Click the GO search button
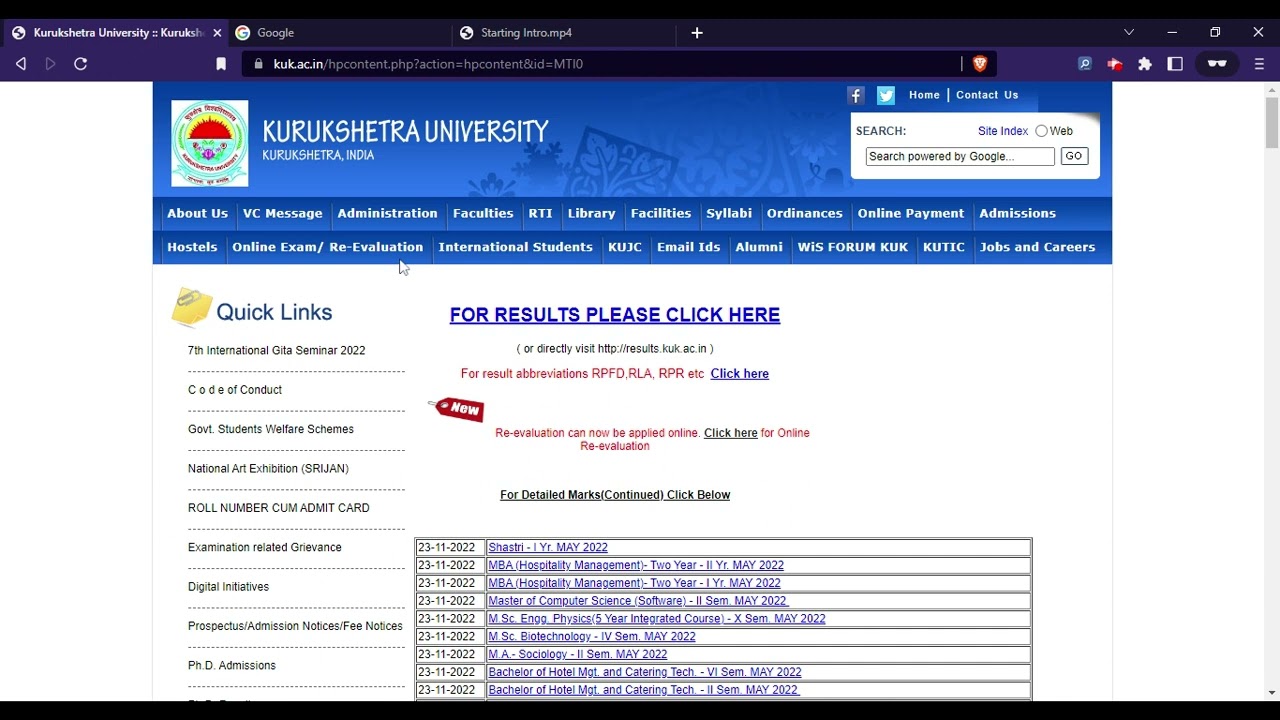Viewport: 1280px width, 720px height. [1074, 156]
